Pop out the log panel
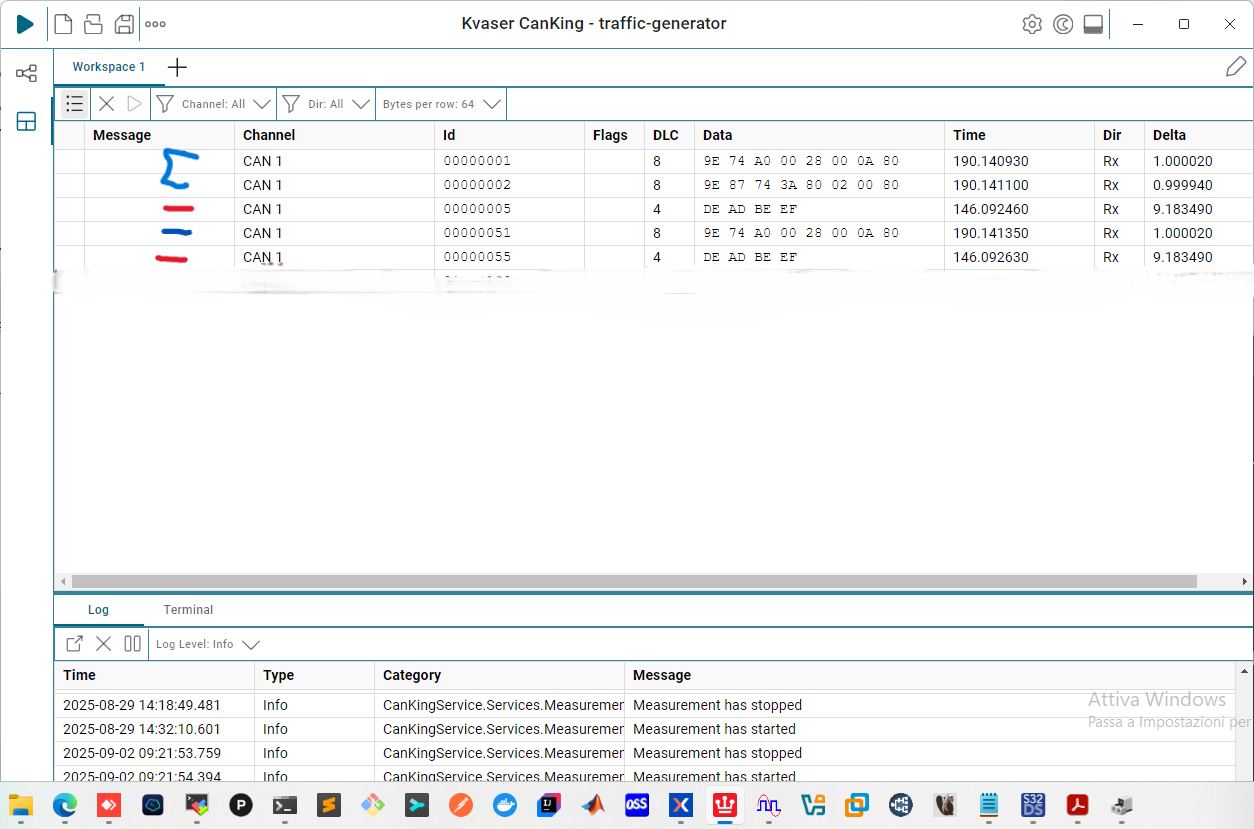This screenshot has height=829, width=1254. click(x=74, y=644)
